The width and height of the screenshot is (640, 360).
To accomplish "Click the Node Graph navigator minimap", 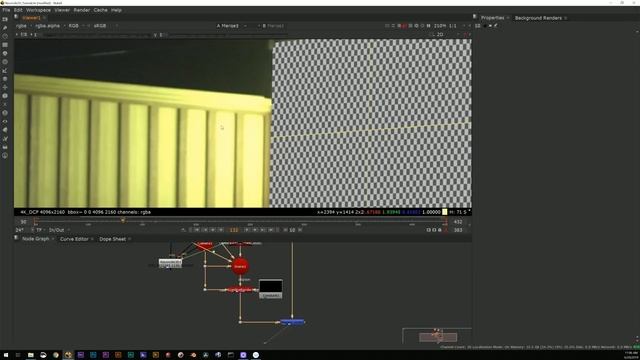I will pyautogui.click(x=437, y=336).
